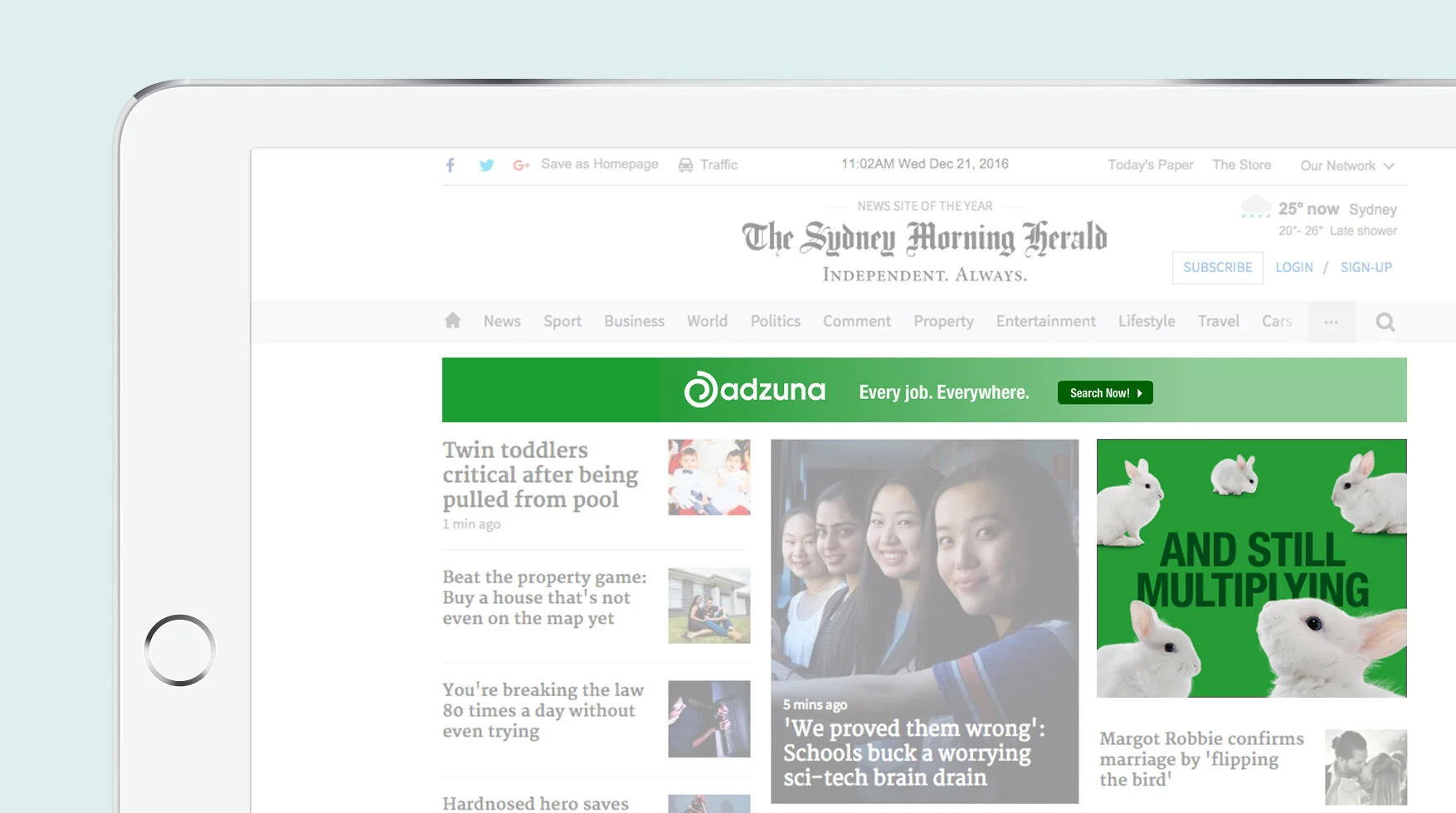This screenshot has width=1456, height=813.
Task: Go to the Home icon in navigation
Action: pos(452,320)
